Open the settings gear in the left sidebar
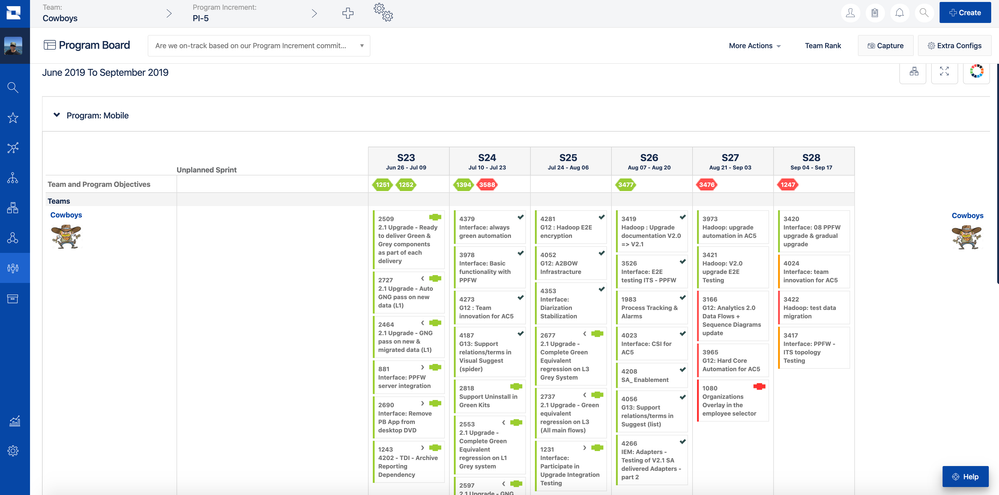Image resolution: width=999 pixels, height=495 pixels. (13, 451)
